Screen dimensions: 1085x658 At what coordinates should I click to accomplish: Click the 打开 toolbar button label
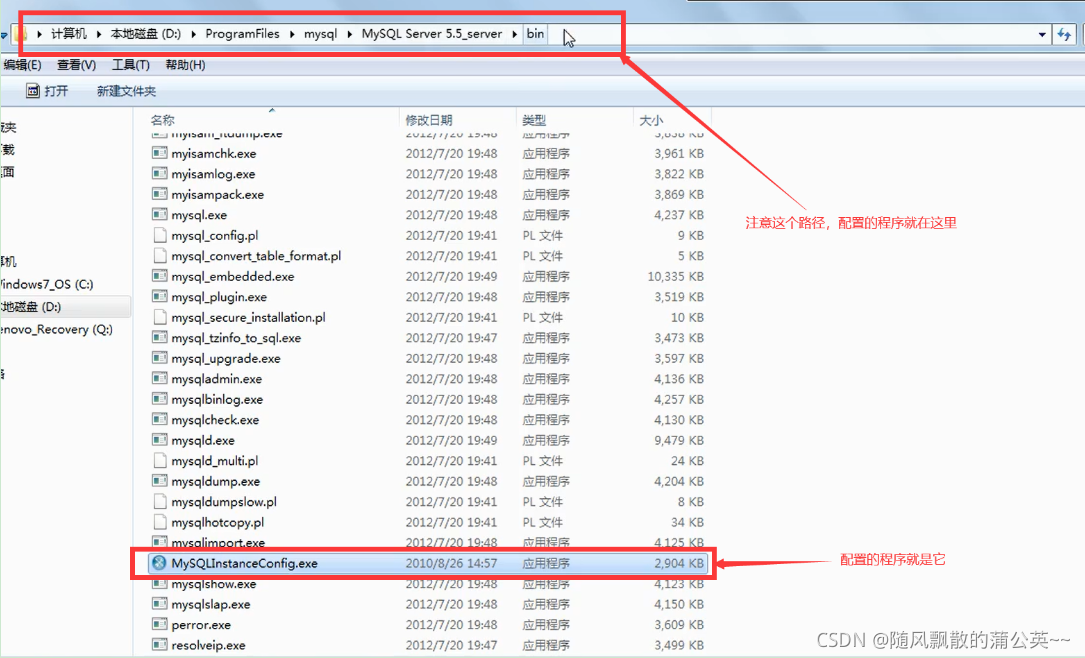click(x=56, y=91)
